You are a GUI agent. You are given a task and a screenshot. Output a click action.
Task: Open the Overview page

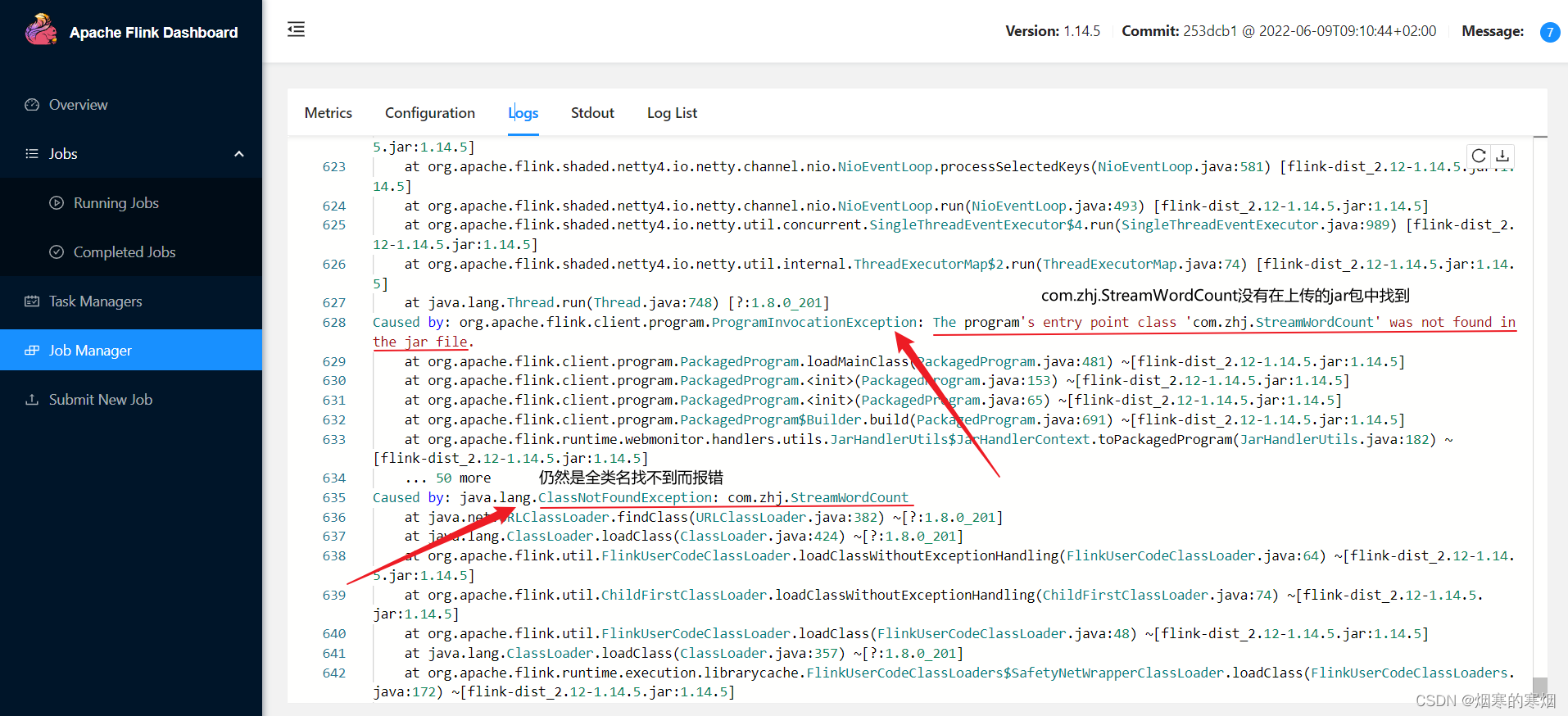(131, 105)
